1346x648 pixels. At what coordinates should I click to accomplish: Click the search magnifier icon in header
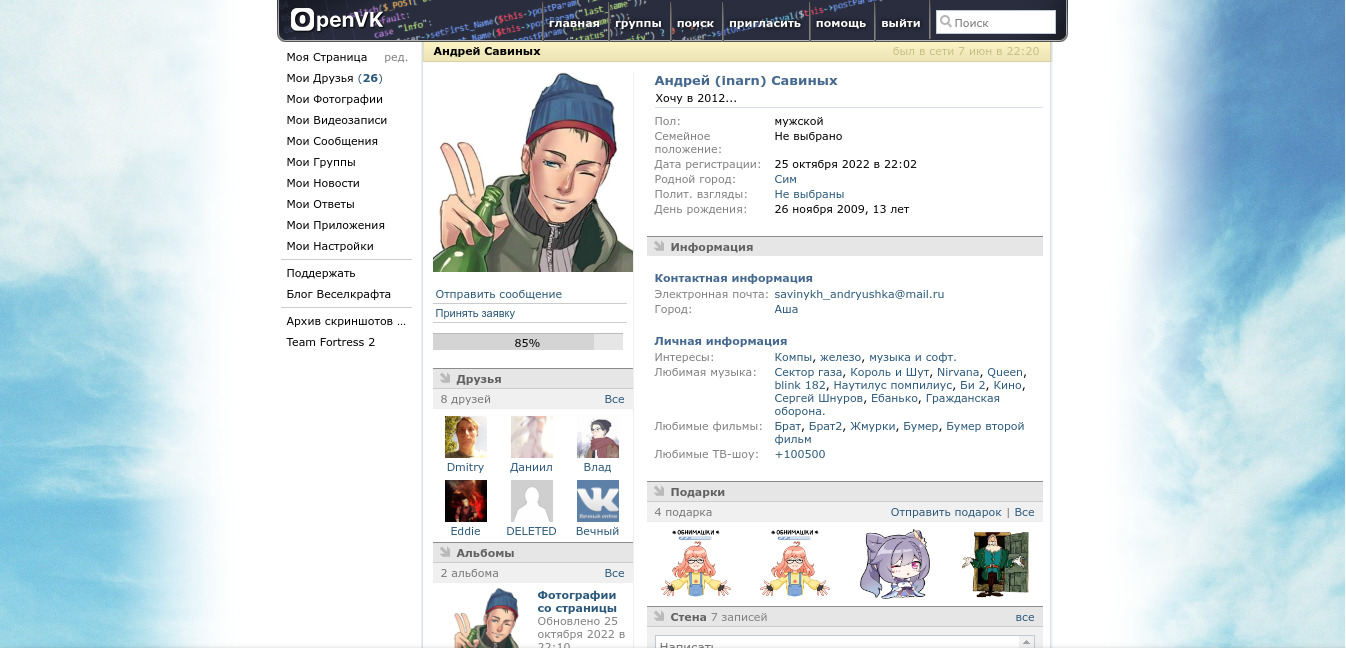[x=945, y=22]
